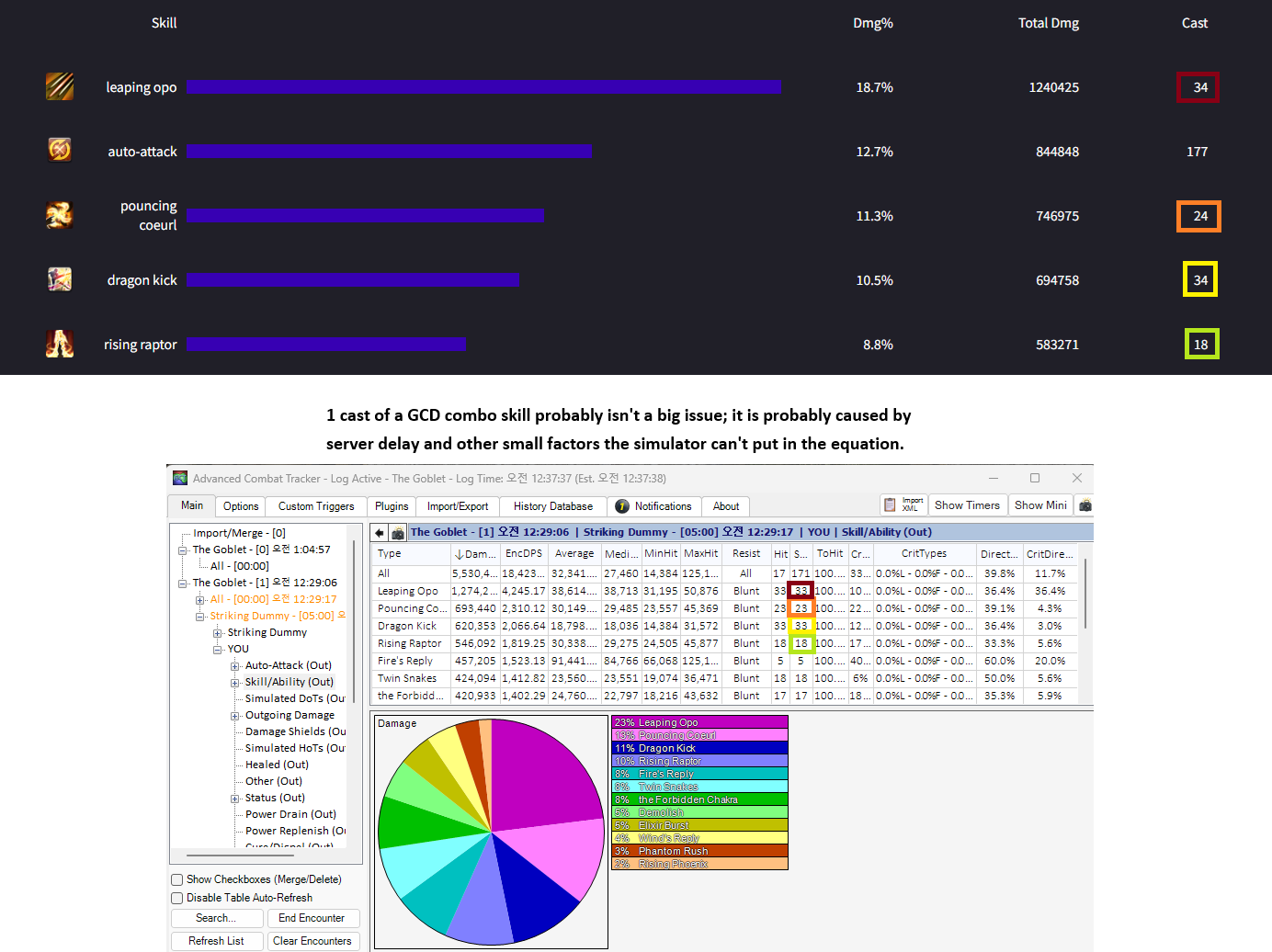
Task: Go to the Plugins tab
Action: point(392,506)
